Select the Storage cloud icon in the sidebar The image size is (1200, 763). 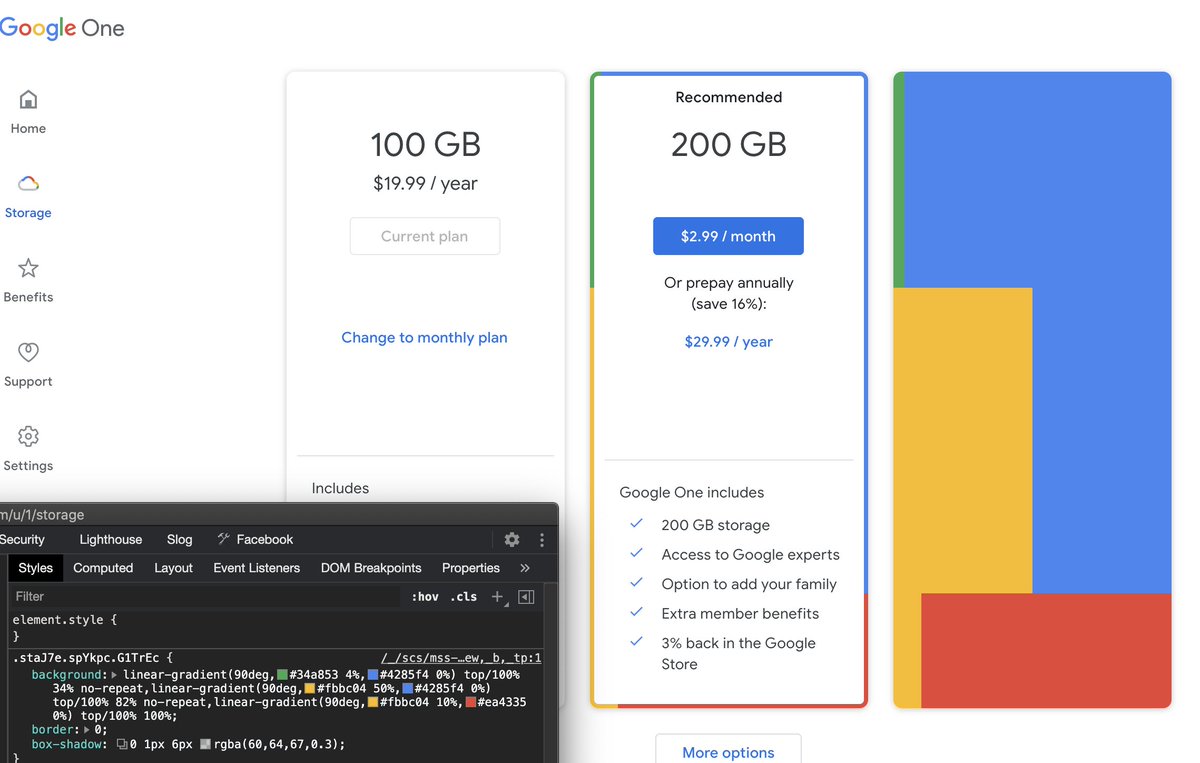pos(28,183)
